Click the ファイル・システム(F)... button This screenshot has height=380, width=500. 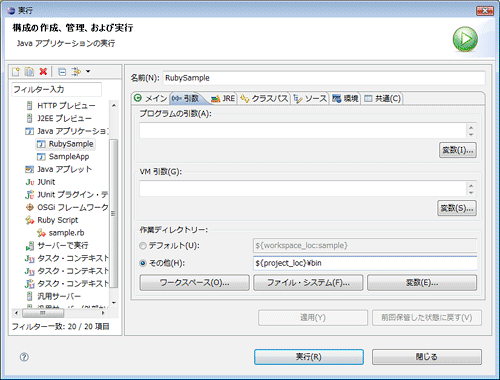point(308,283)
